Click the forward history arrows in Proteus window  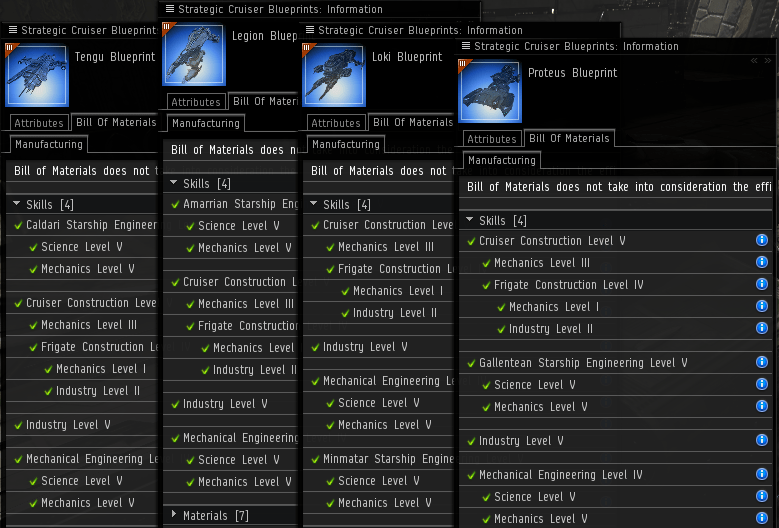pyautogui.click(x=768, y=61)
